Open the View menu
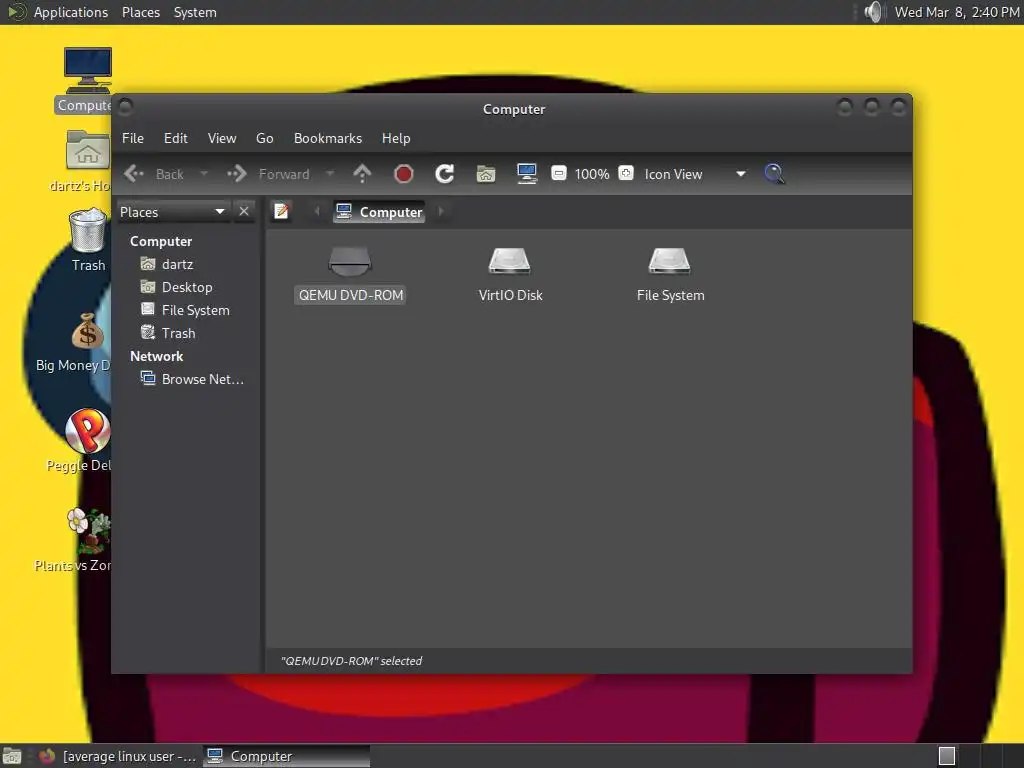Screen dimensions: 1024x768 point(222,138)
